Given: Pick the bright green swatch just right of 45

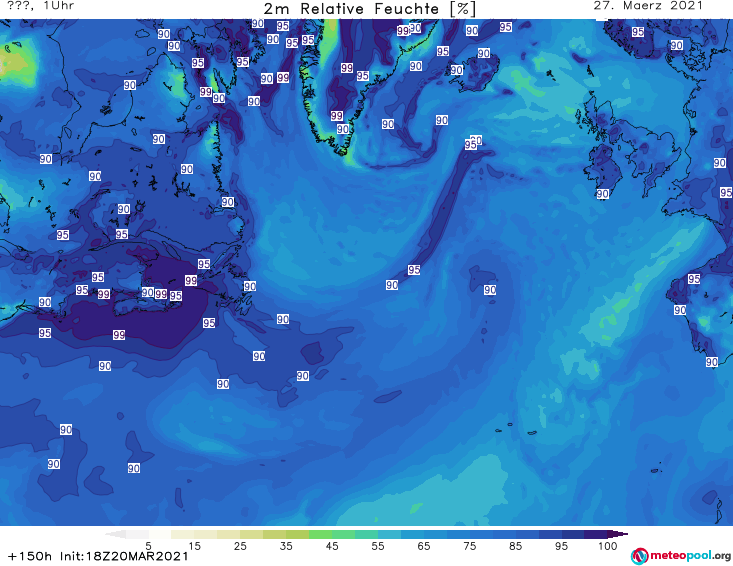Looking at the screenshot, I should pyautogui.click(x=344, y=534).
